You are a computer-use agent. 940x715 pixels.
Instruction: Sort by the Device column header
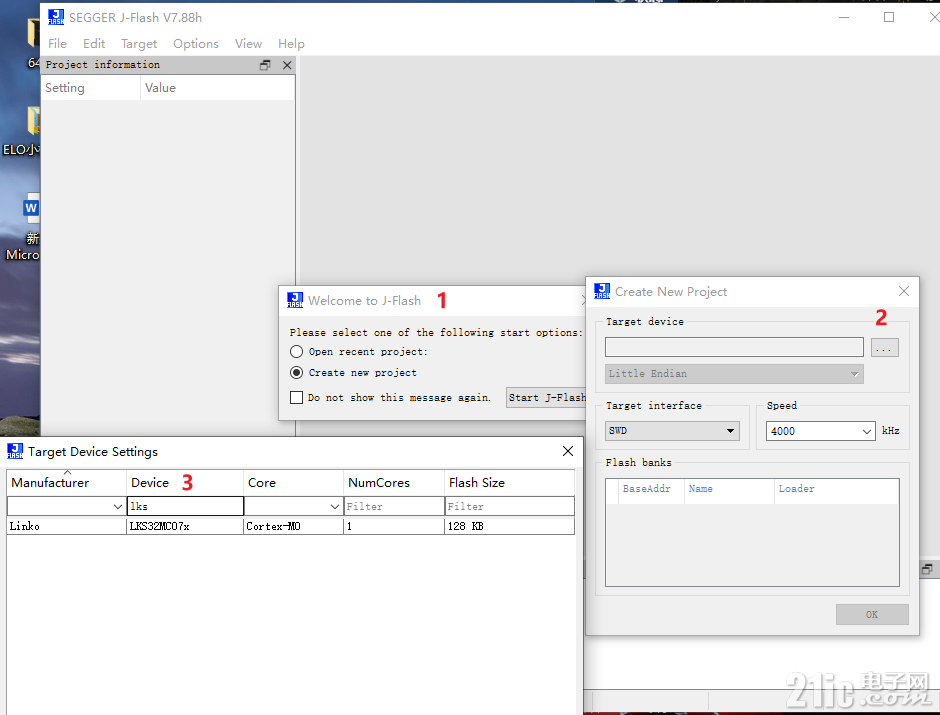(185, 482)
